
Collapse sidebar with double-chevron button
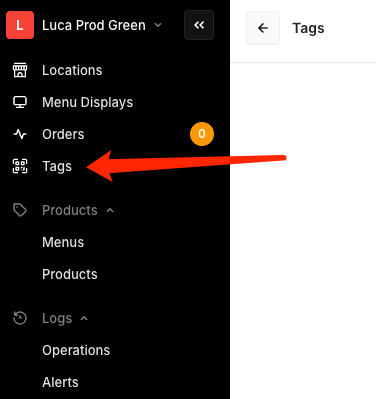(199, 25)
